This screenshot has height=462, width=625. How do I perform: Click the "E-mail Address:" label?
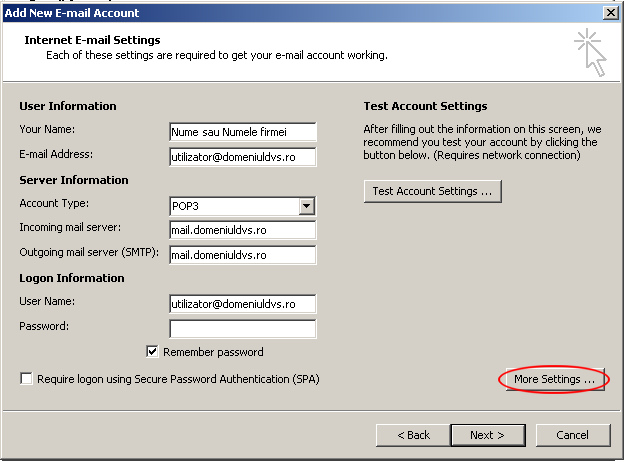[56, 154]
